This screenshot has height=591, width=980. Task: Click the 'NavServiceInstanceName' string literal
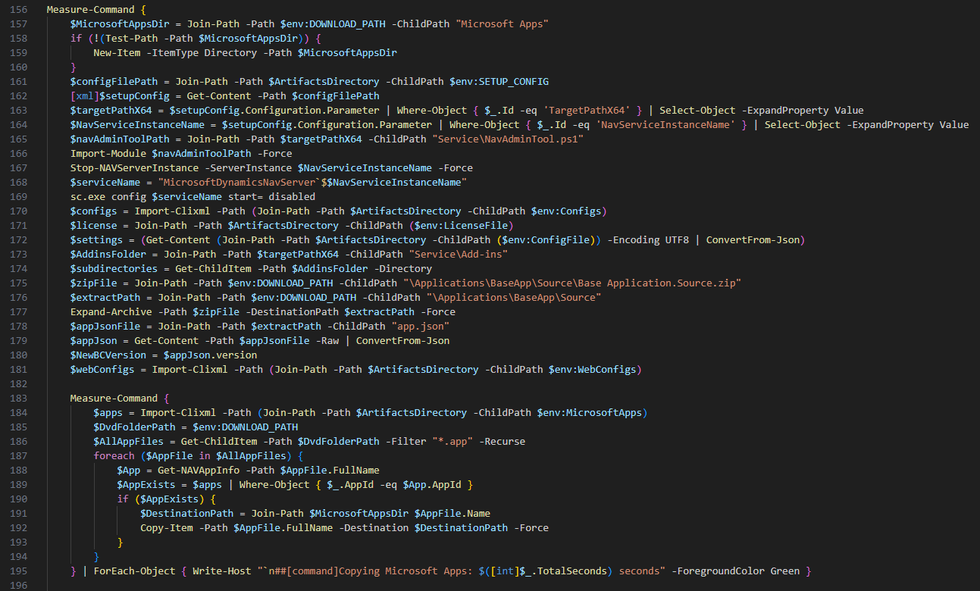(x=665, y=124)
